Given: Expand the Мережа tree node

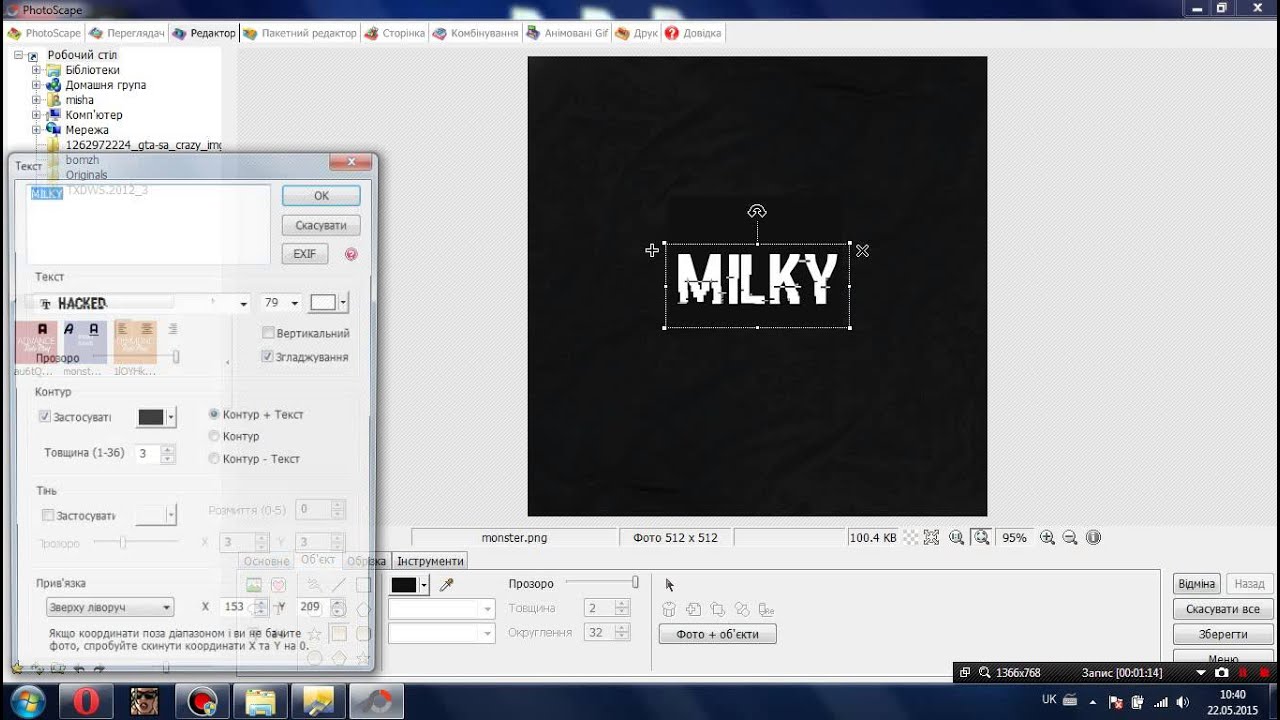Looking at the screenshot, I should click(36, 129).
